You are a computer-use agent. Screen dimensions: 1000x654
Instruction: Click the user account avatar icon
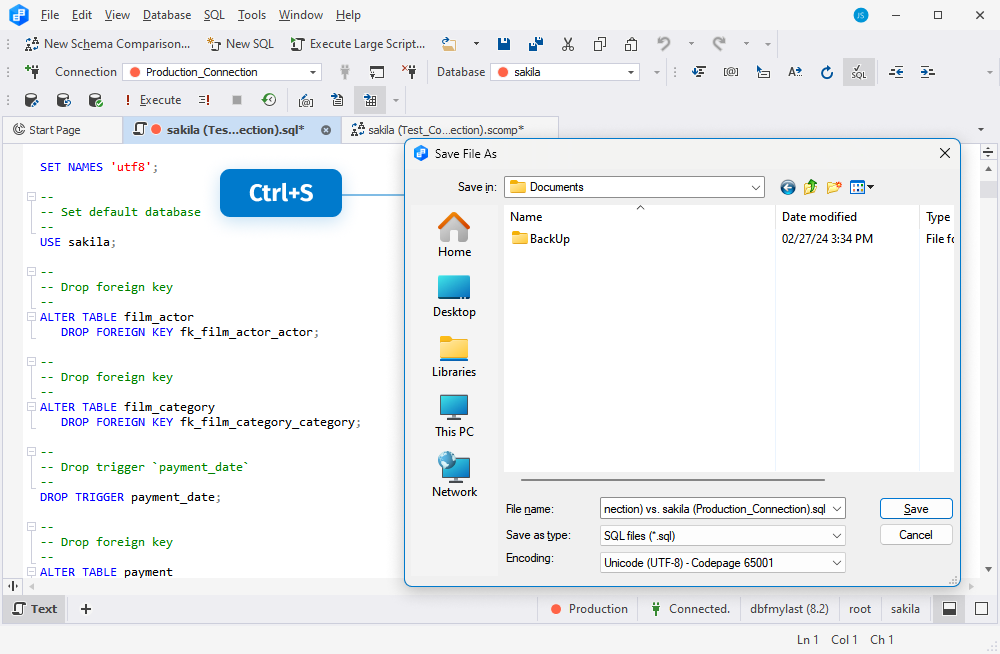tap(861, 15)
